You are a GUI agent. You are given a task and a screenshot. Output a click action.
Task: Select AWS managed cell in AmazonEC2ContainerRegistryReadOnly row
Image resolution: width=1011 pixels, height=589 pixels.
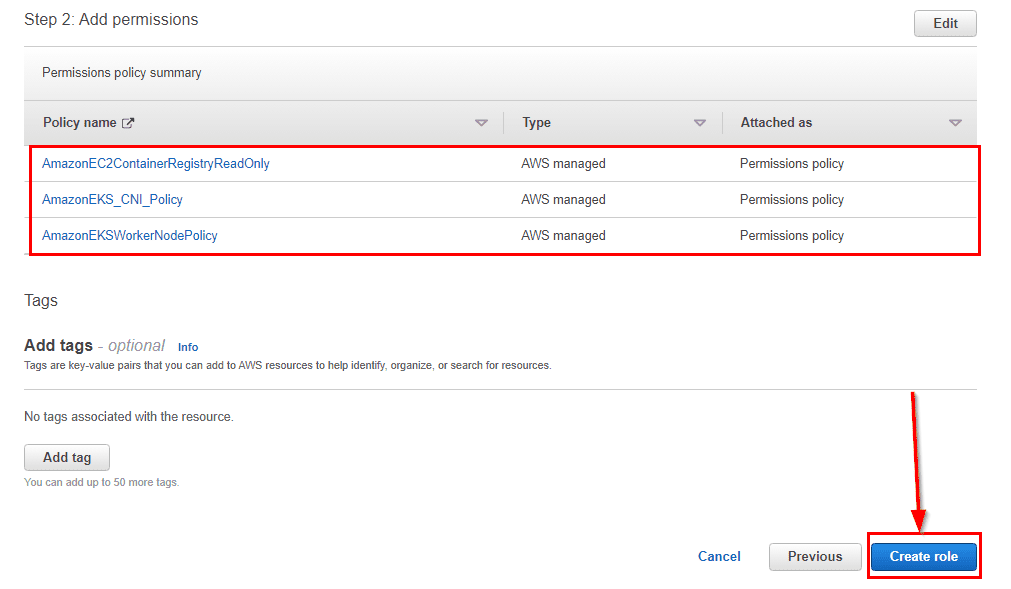563,164
